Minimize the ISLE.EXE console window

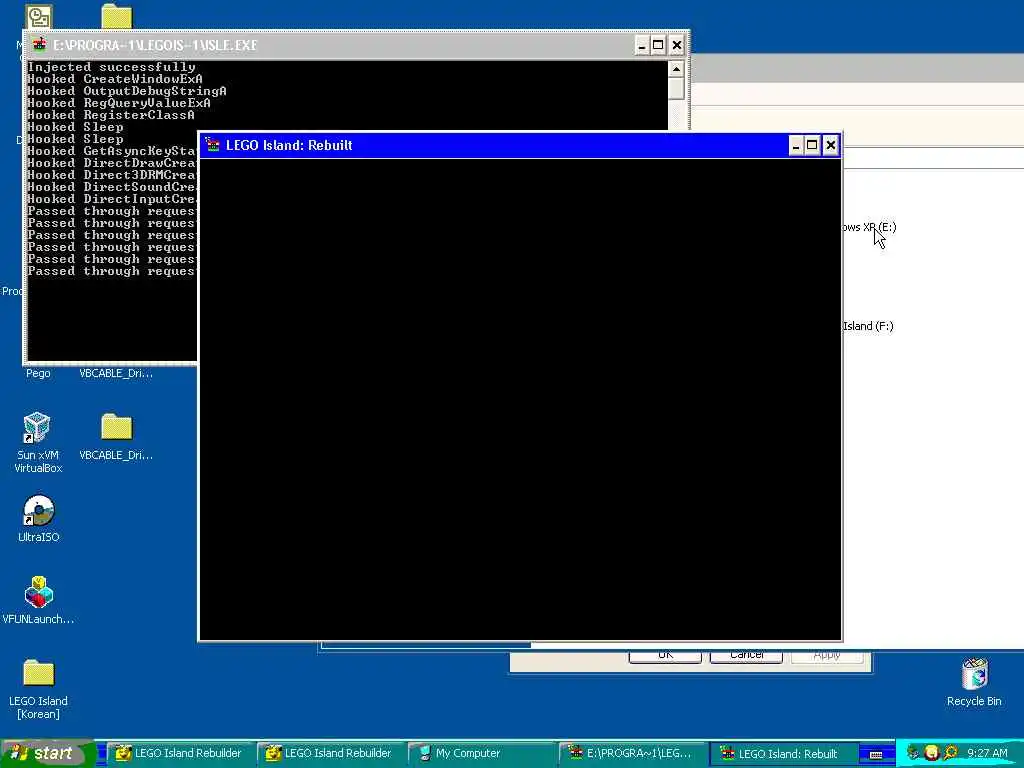(x=641, y=45)
